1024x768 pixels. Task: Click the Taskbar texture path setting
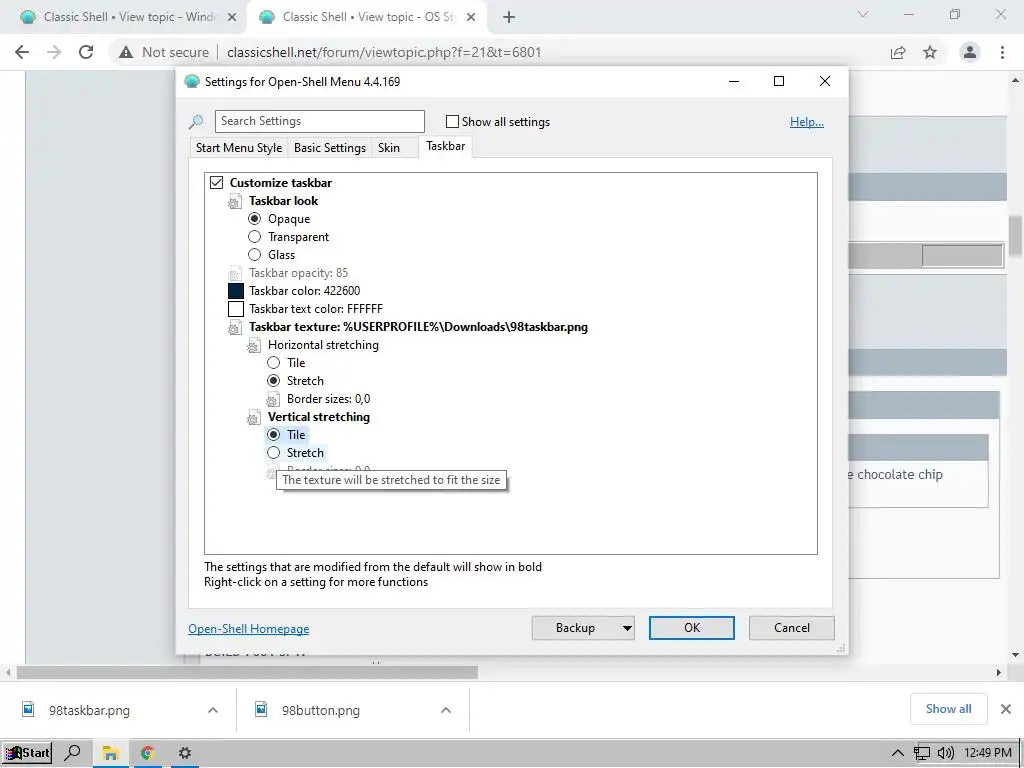click(x=418, y=327)
